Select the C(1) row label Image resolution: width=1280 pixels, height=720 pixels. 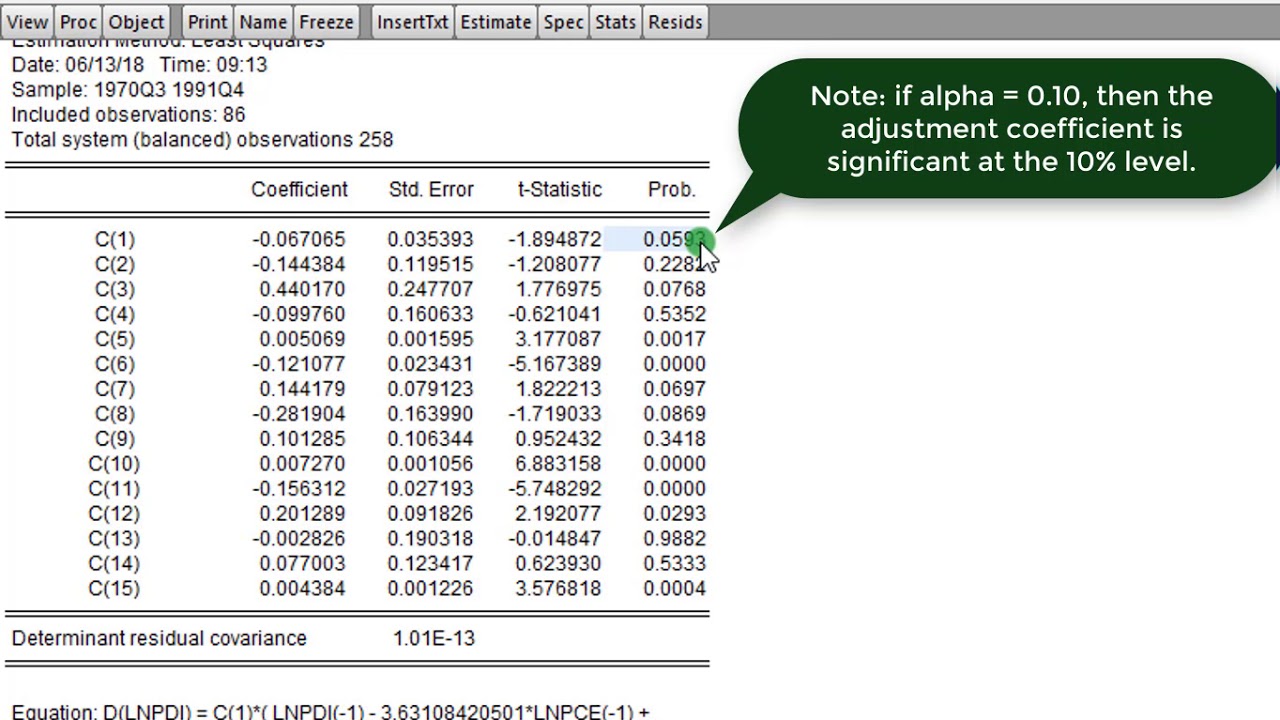pos(115,240)
